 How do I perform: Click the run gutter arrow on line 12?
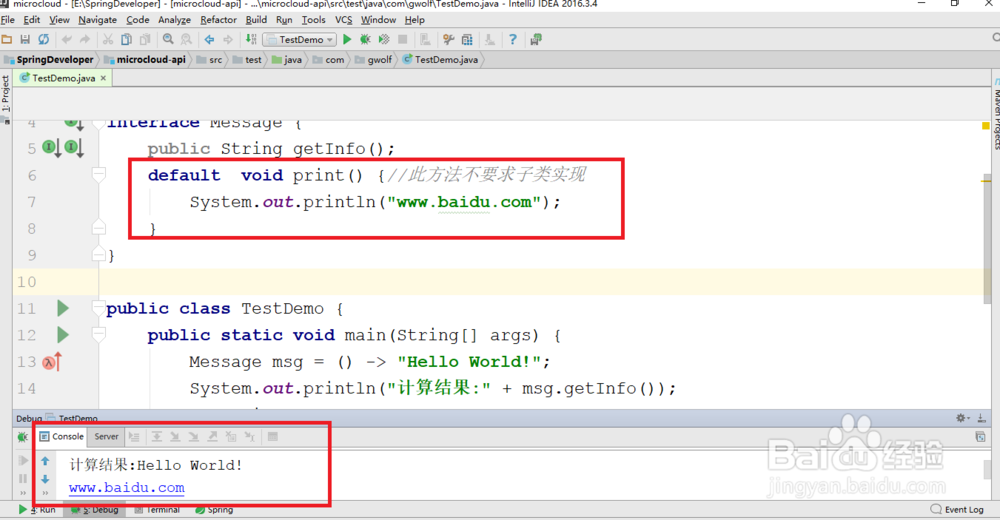tap(62, 335)
